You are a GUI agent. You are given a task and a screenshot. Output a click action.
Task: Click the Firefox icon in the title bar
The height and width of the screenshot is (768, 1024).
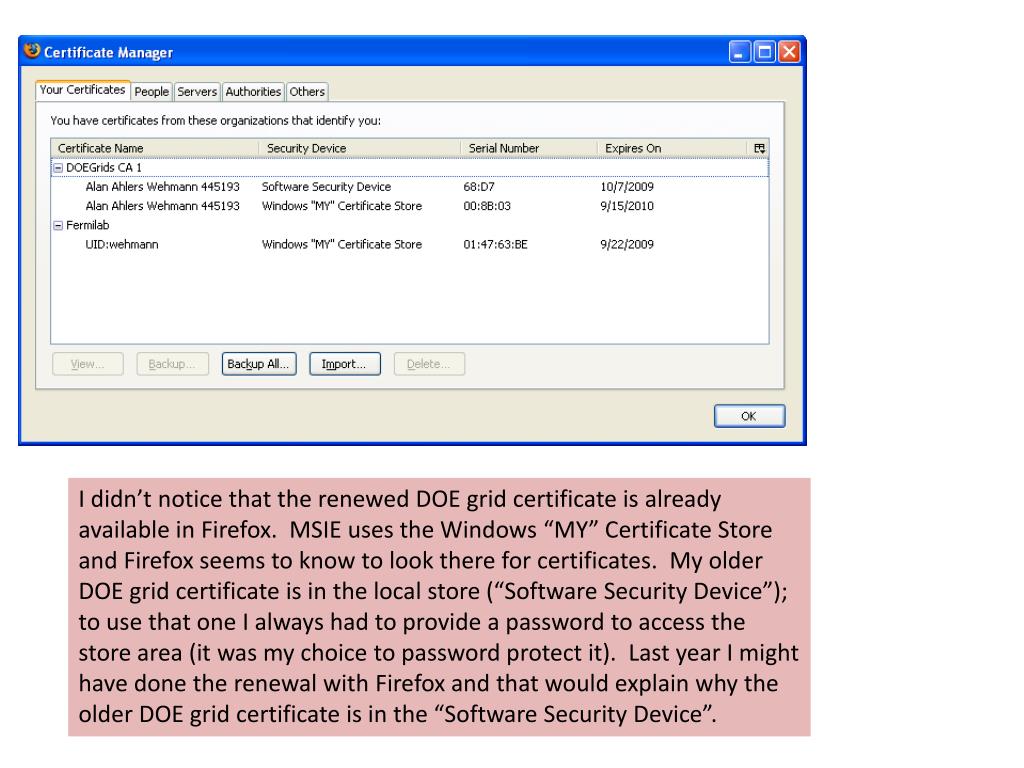click(31, 51)
